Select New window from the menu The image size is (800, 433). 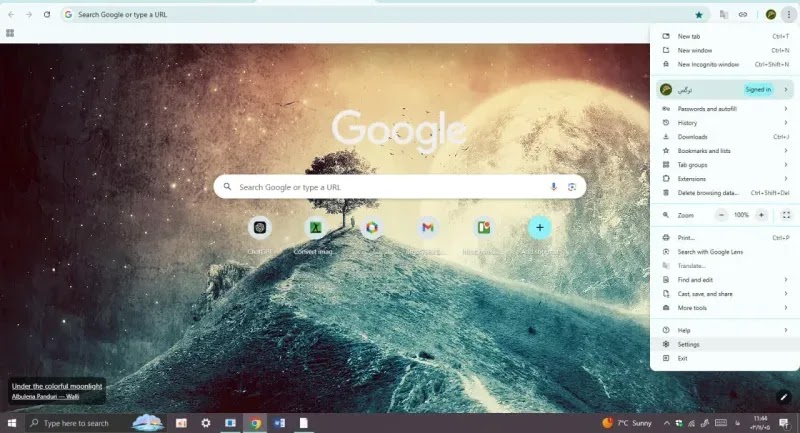pyautogui.click(x=724, y=50)
